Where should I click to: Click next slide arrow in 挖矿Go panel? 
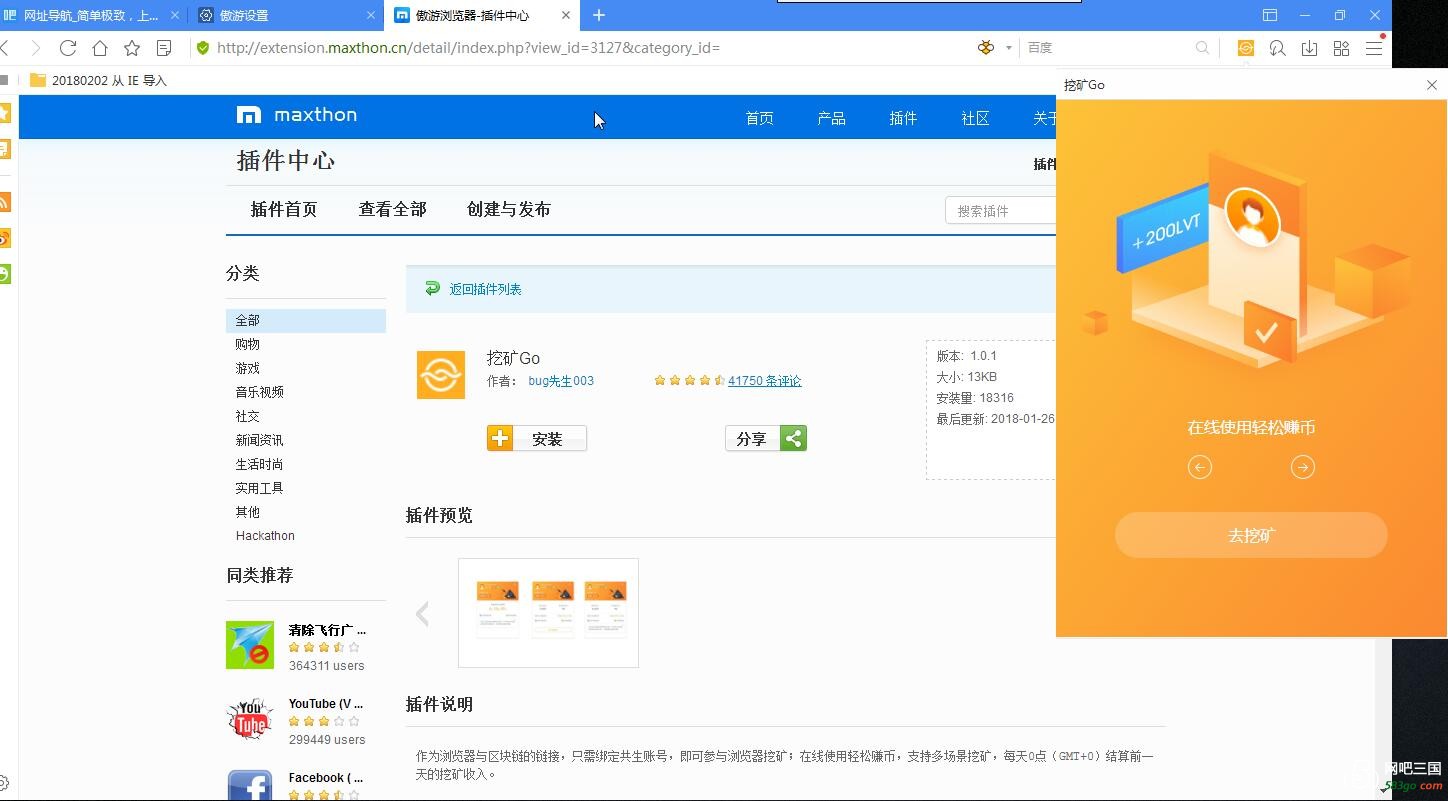click(1302, 467)
